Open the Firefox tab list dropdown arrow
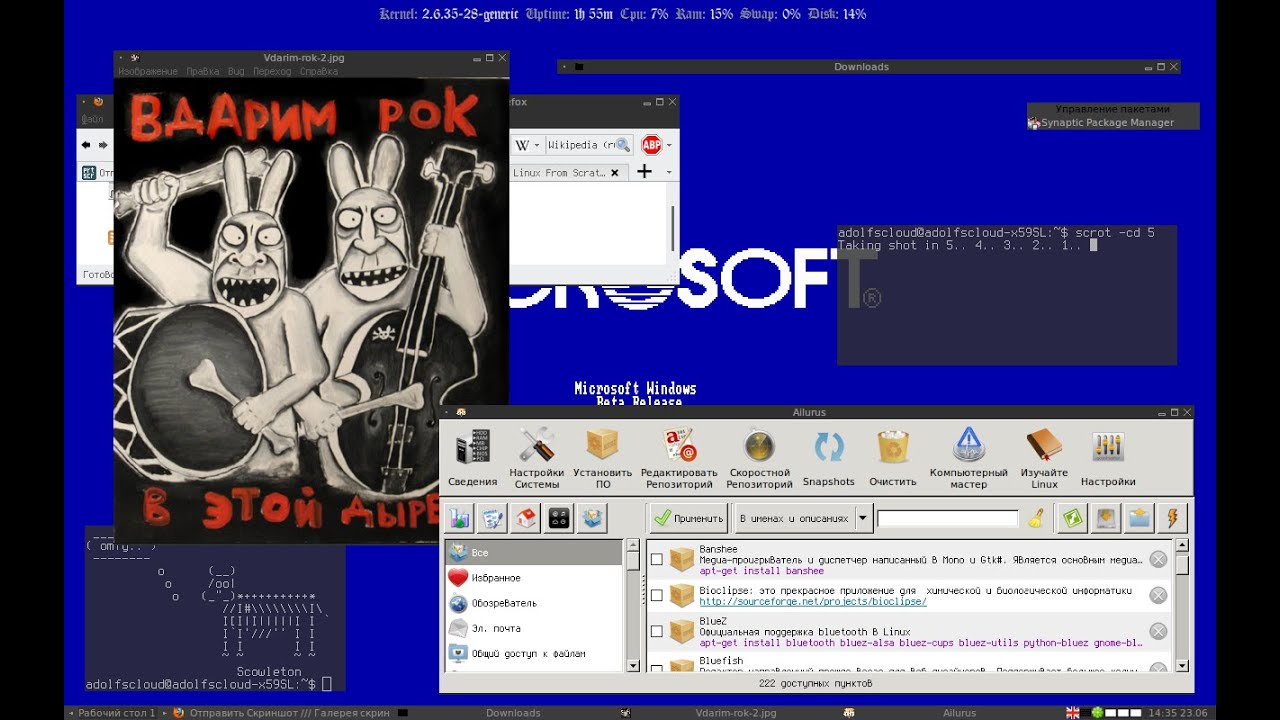 point(669,172)
